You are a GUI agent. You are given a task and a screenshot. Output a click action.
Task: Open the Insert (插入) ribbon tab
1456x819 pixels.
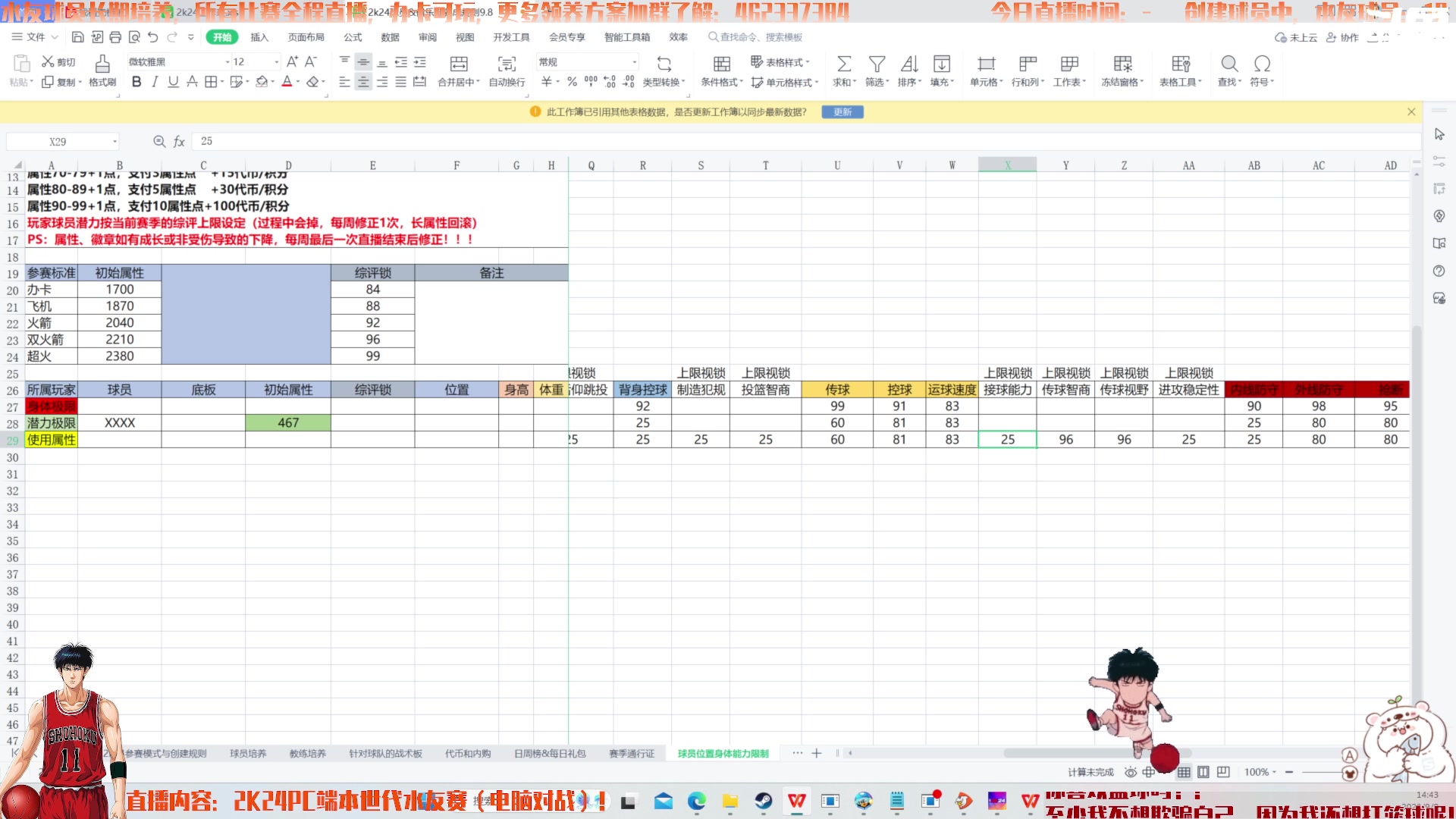(259, 37)
